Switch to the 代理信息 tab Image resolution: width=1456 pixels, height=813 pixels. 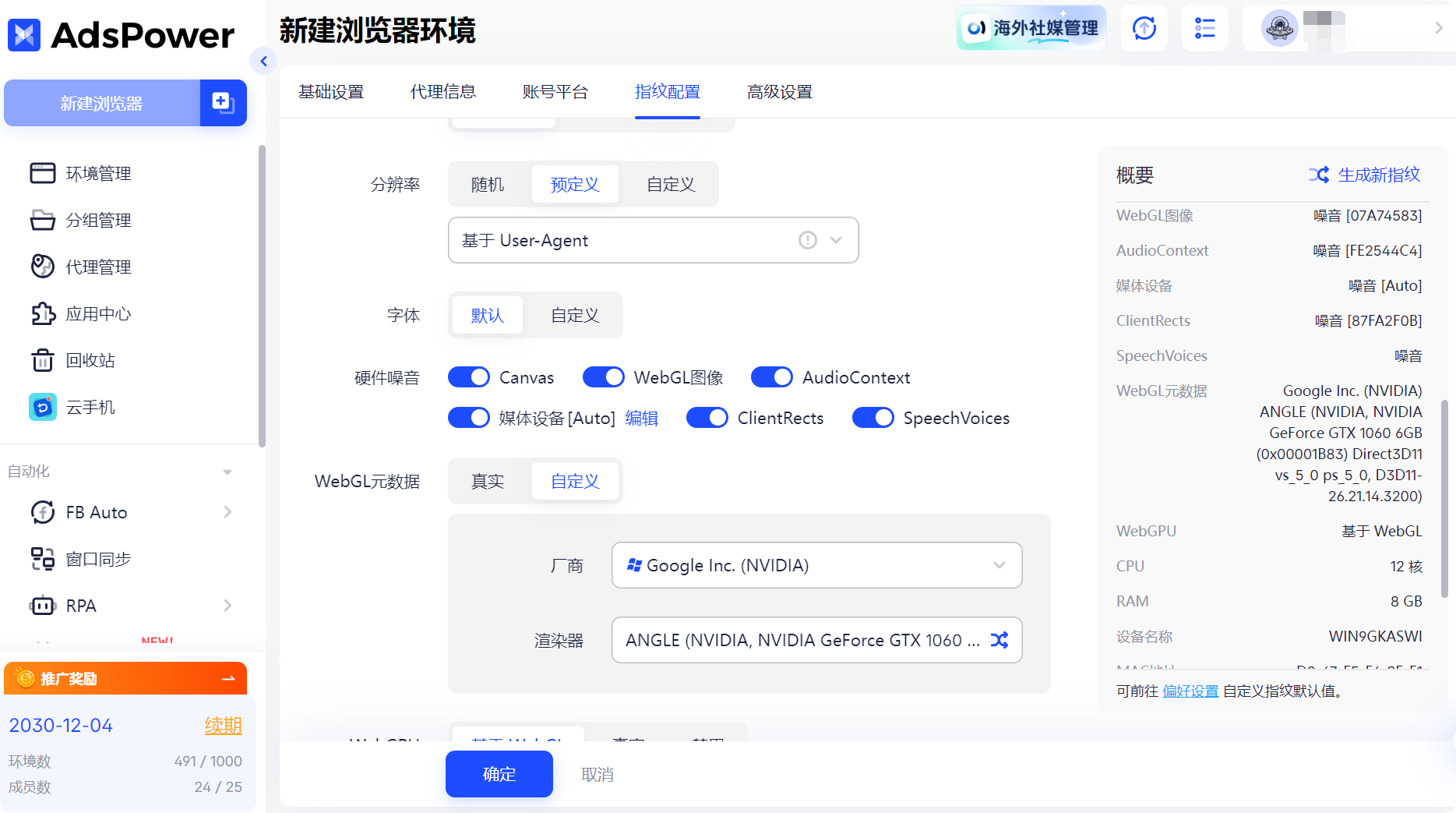coord(443,91)
